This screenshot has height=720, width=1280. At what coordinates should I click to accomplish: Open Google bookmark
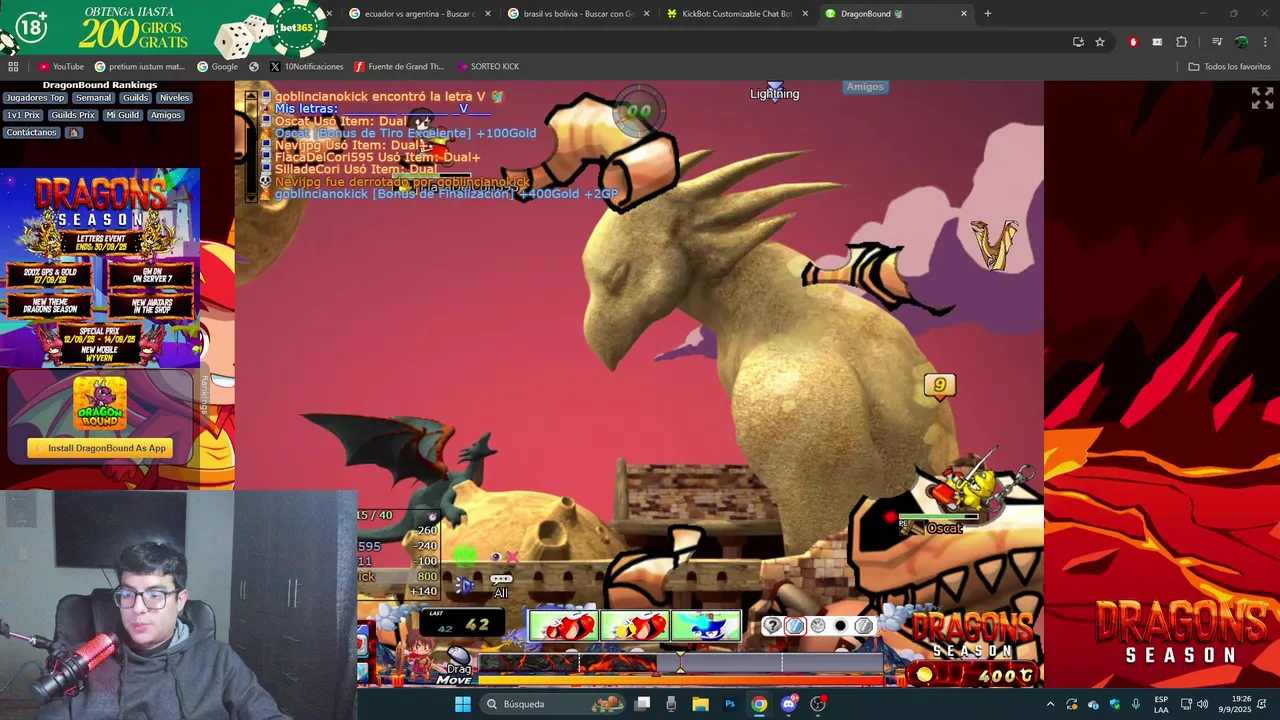click(x=217, y=66)
